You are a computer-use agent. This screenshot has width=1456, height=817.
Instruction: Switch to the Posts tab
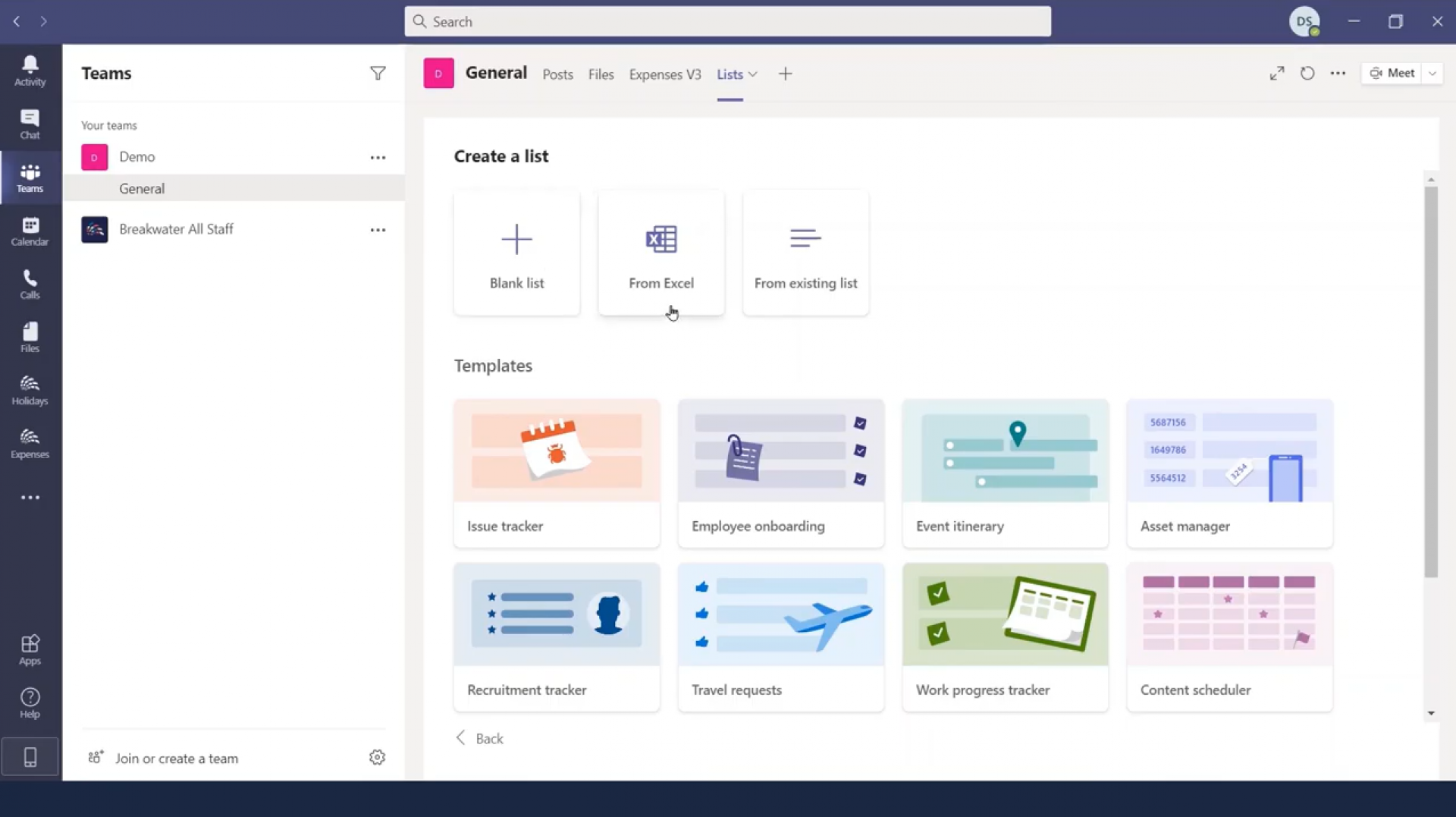[x=557, y=74]
